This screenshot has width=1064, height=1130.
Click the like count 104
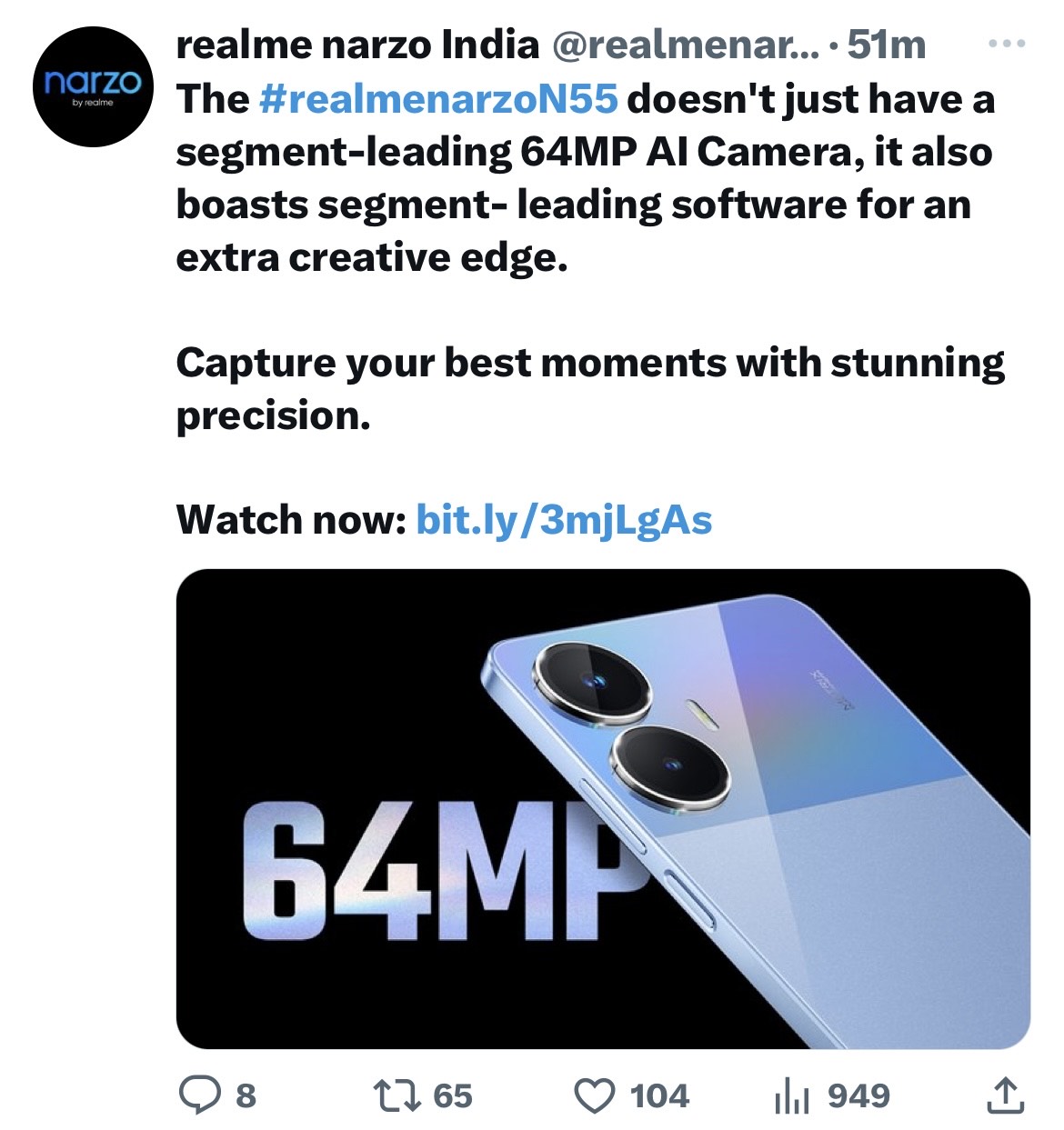coord(660,1095)
